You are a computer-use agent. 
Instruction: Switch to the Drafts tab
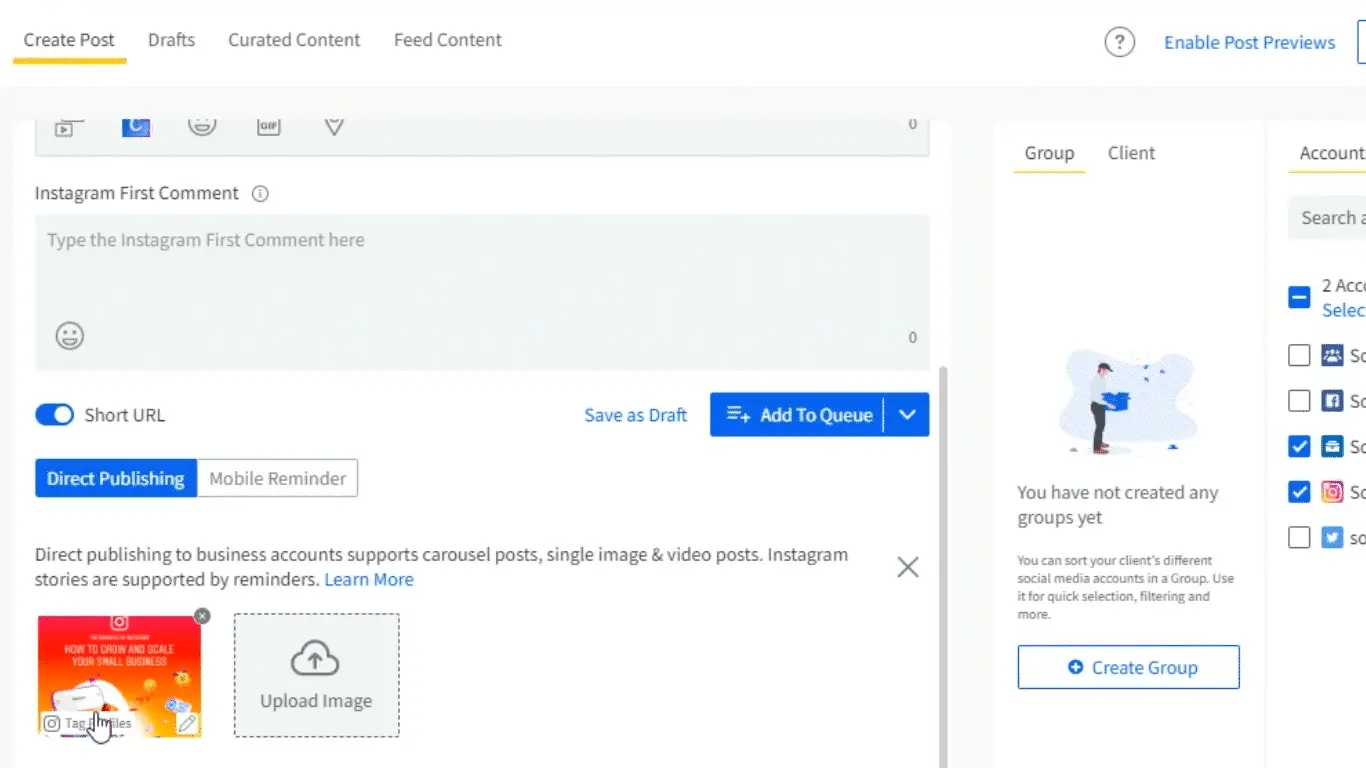(171, 41)
